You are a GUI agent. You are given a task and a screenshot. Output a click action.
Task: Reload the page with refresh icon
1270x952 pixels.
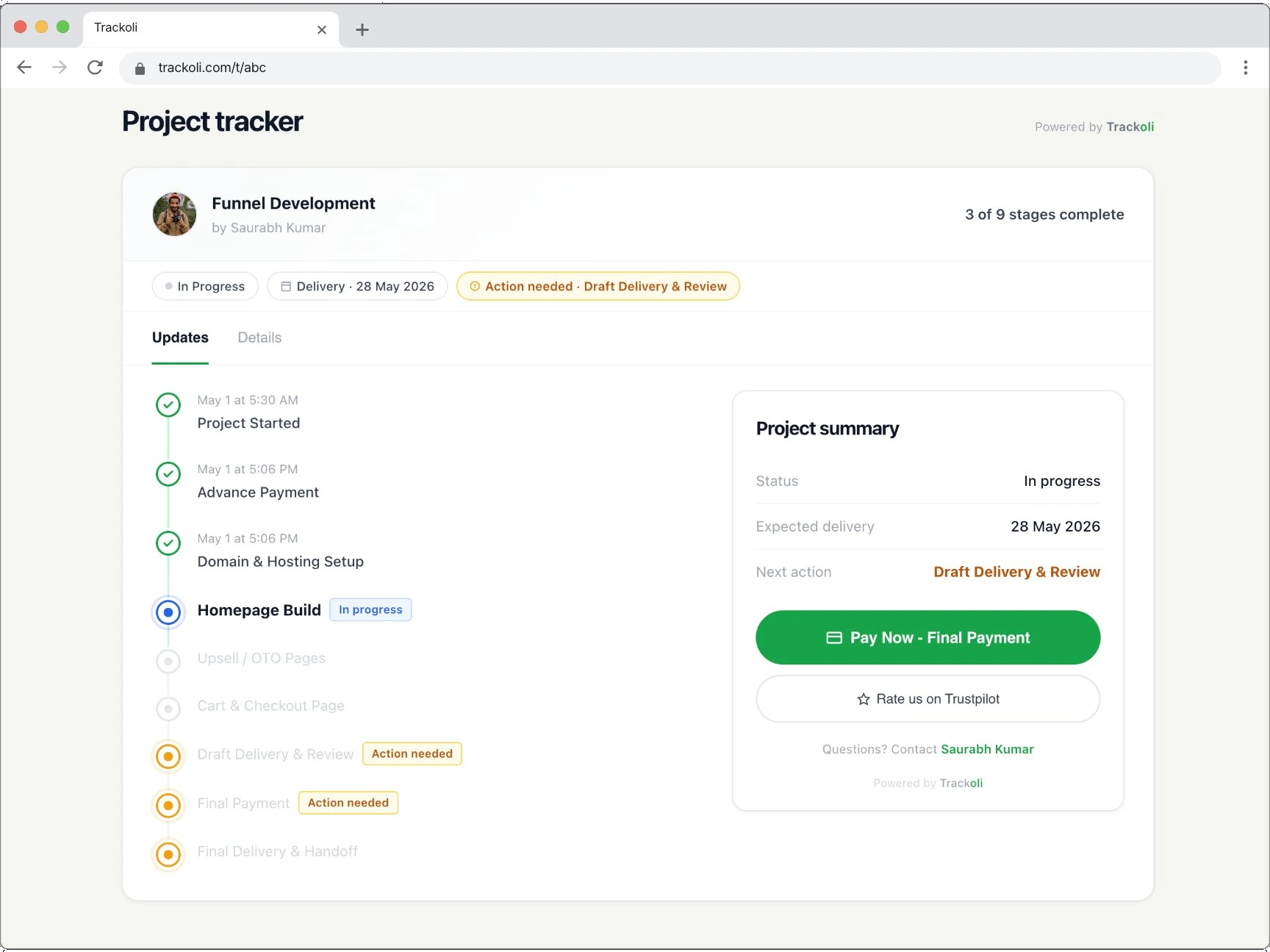click(95, 68)
